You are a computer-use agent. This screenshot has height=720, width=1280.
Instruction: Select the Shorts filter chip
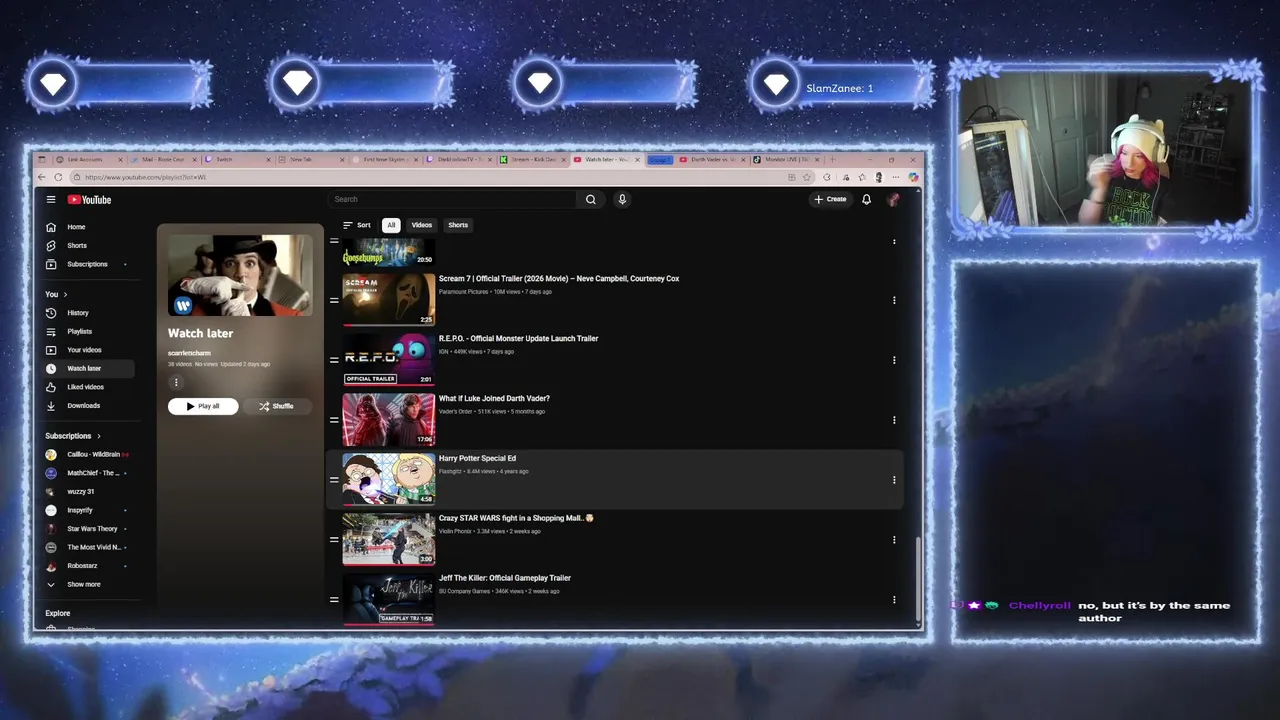[x=458, y=225]
